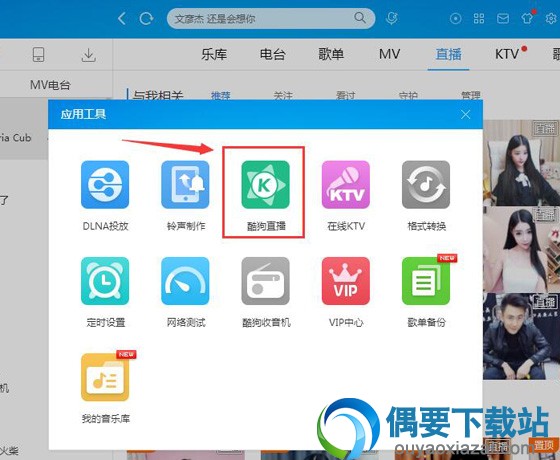Select the 关注 sub-tab

pyautogui.click(x=283, y=96)
